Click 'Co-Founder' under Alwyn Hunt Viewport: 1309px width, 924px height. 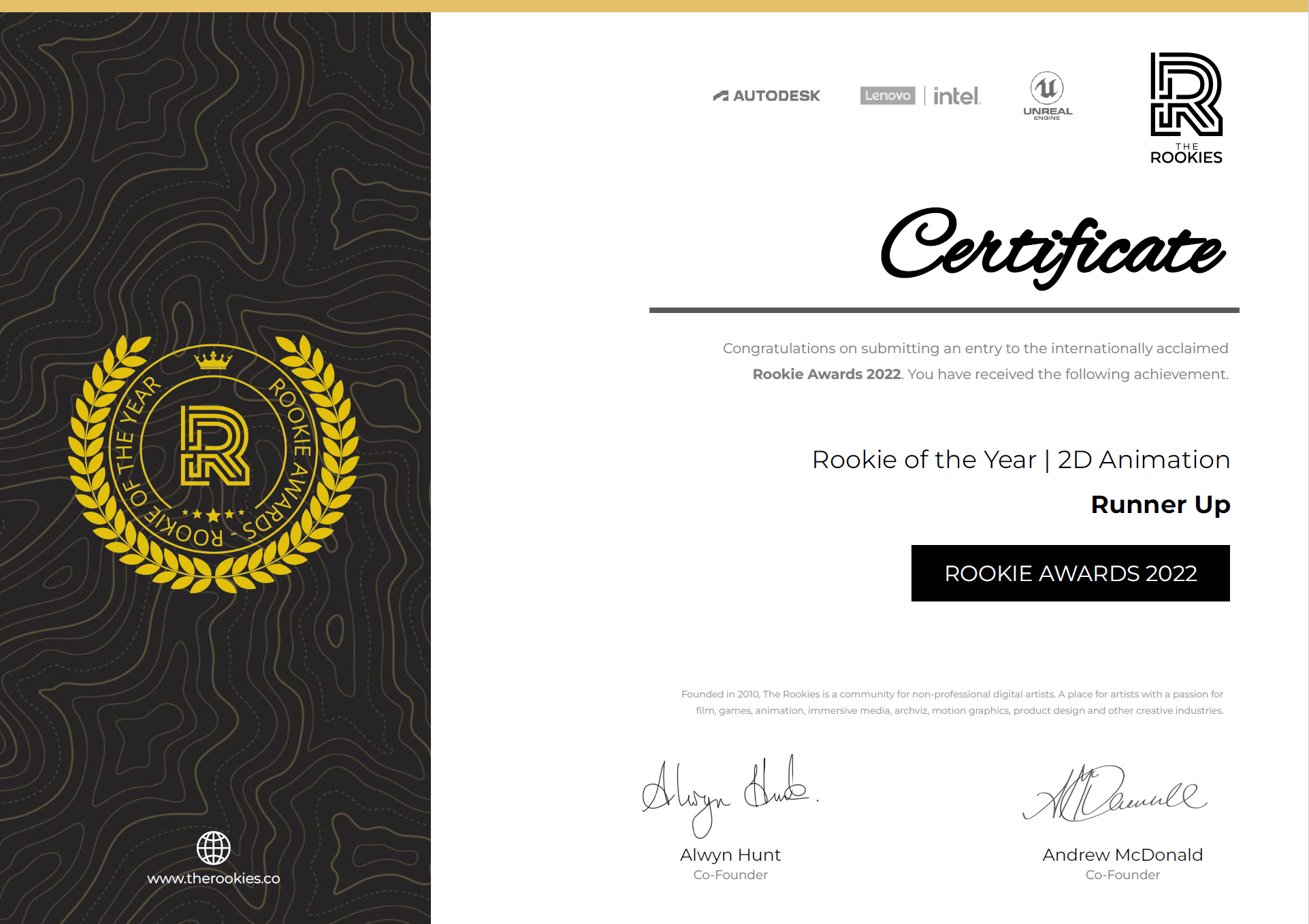pos(730,875)
